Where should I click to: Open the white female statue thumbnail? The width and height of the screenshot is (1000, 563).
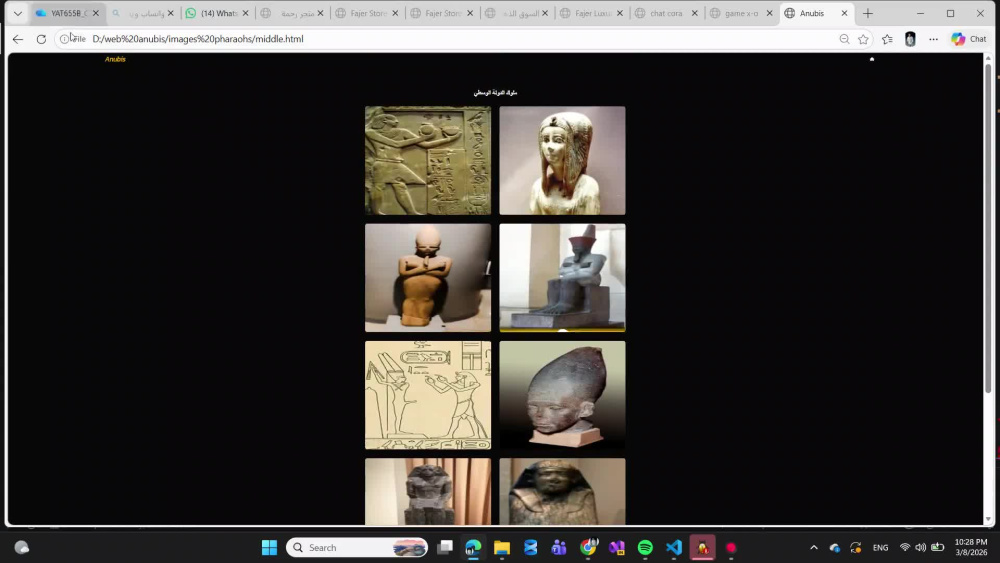[562, 160]
